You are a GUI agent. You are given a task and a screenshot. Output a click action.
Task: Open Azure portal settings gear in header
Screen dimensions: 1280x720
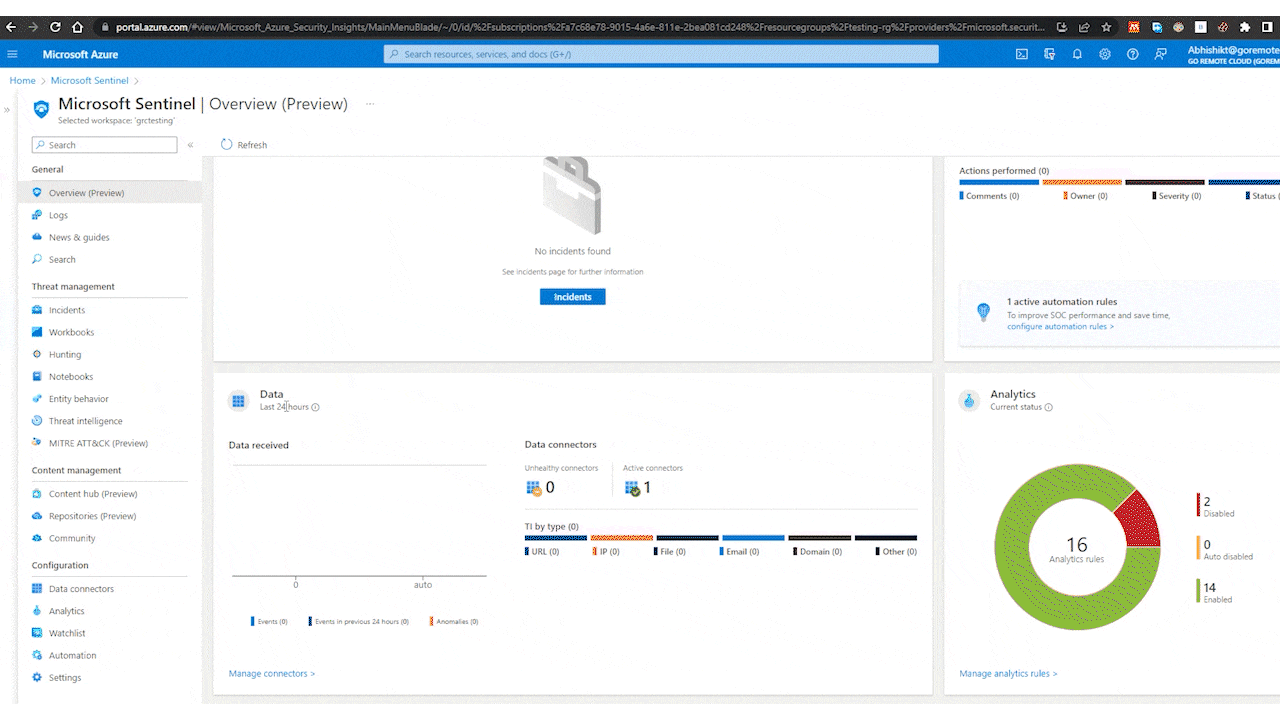coord(1105,54)
